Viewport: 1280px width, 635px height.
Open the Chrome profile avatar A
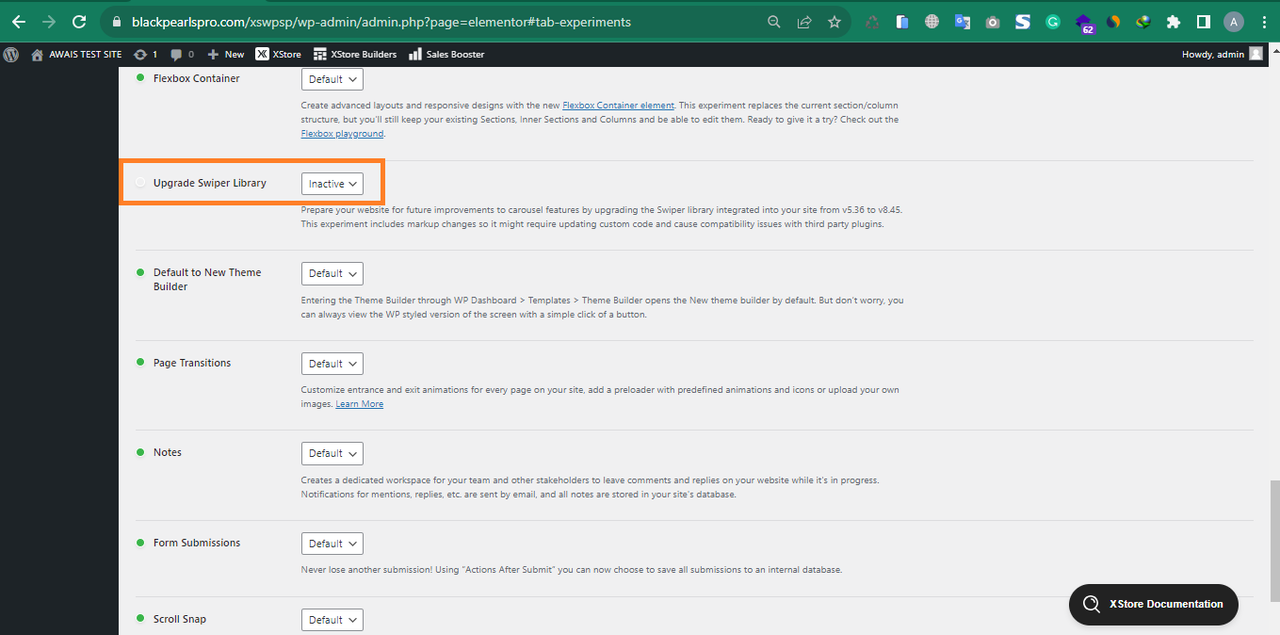(x=1234, y=21)
